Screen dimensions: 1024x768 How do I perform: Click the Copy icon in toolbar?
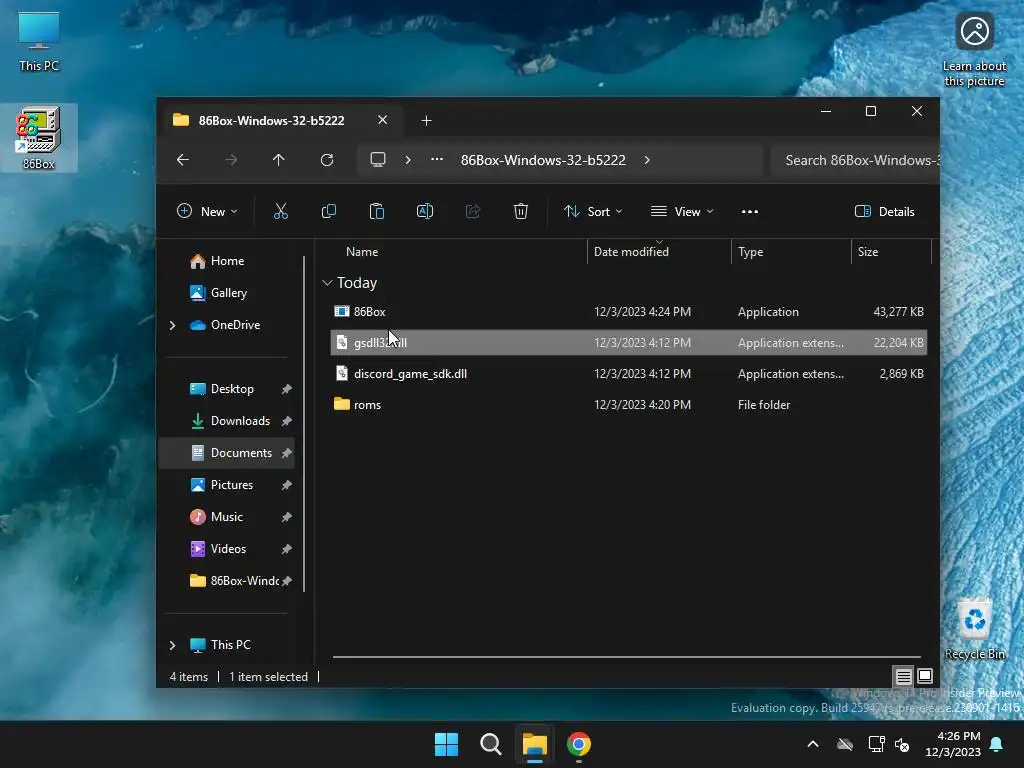click(328, 211)
